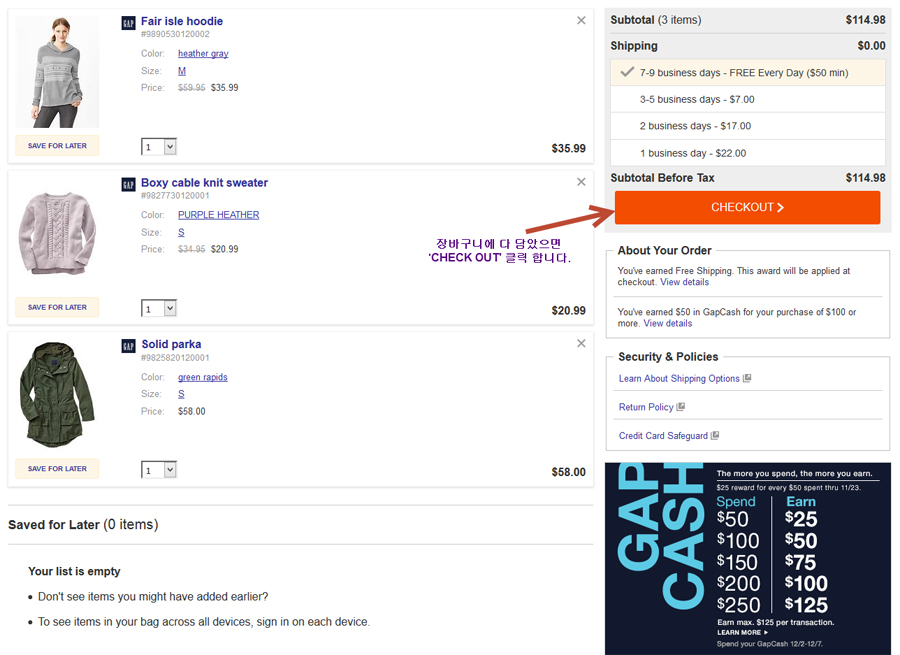Click LEARN MORE in GapCash banner

pyautogui.click(x=742, y=632)
